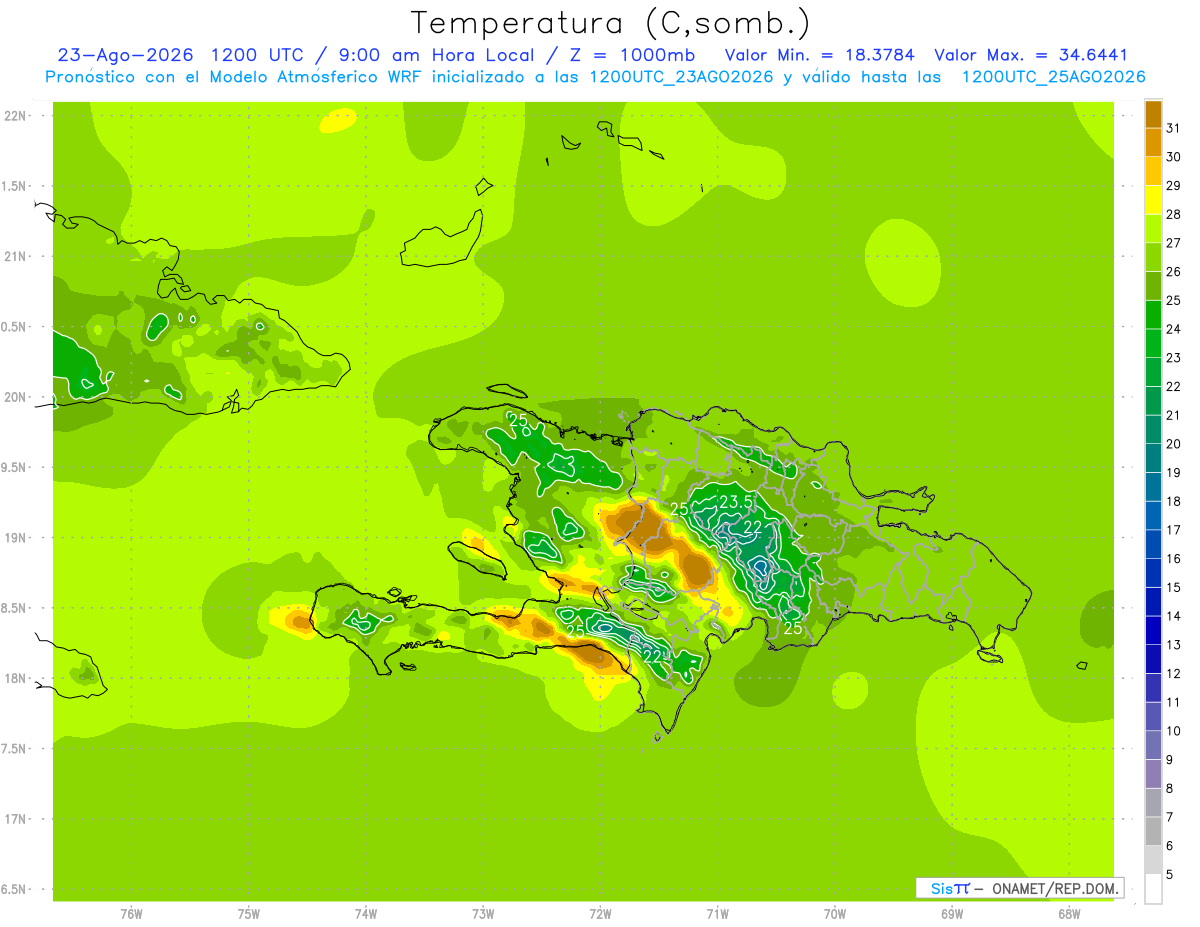
Task: Click the legend swatch between 11 and 12
Action: (x=1153, y=688)
